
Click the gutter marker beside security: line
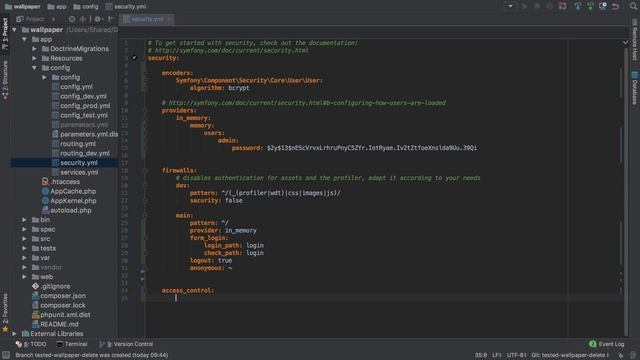[134, 58]
